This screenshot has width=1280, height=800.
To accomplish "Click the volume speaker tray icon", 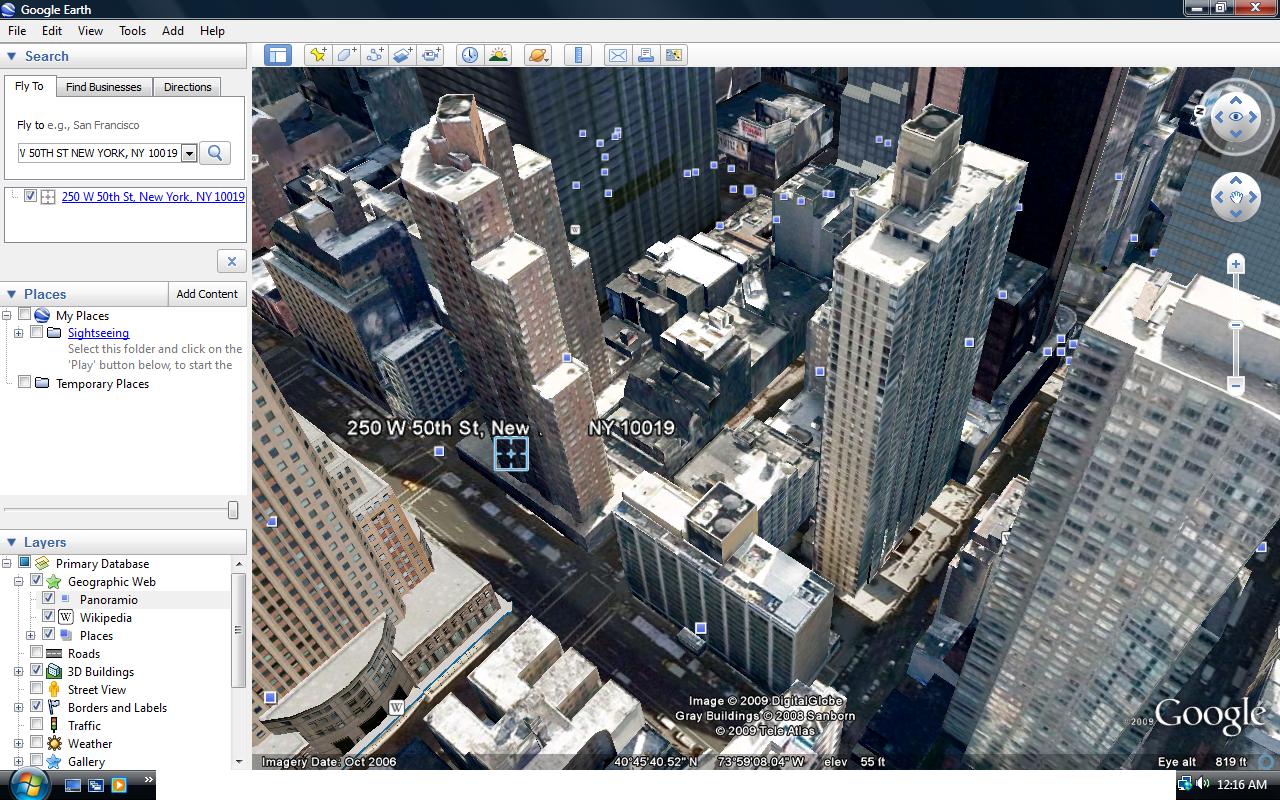I will tap(1202, 784).
